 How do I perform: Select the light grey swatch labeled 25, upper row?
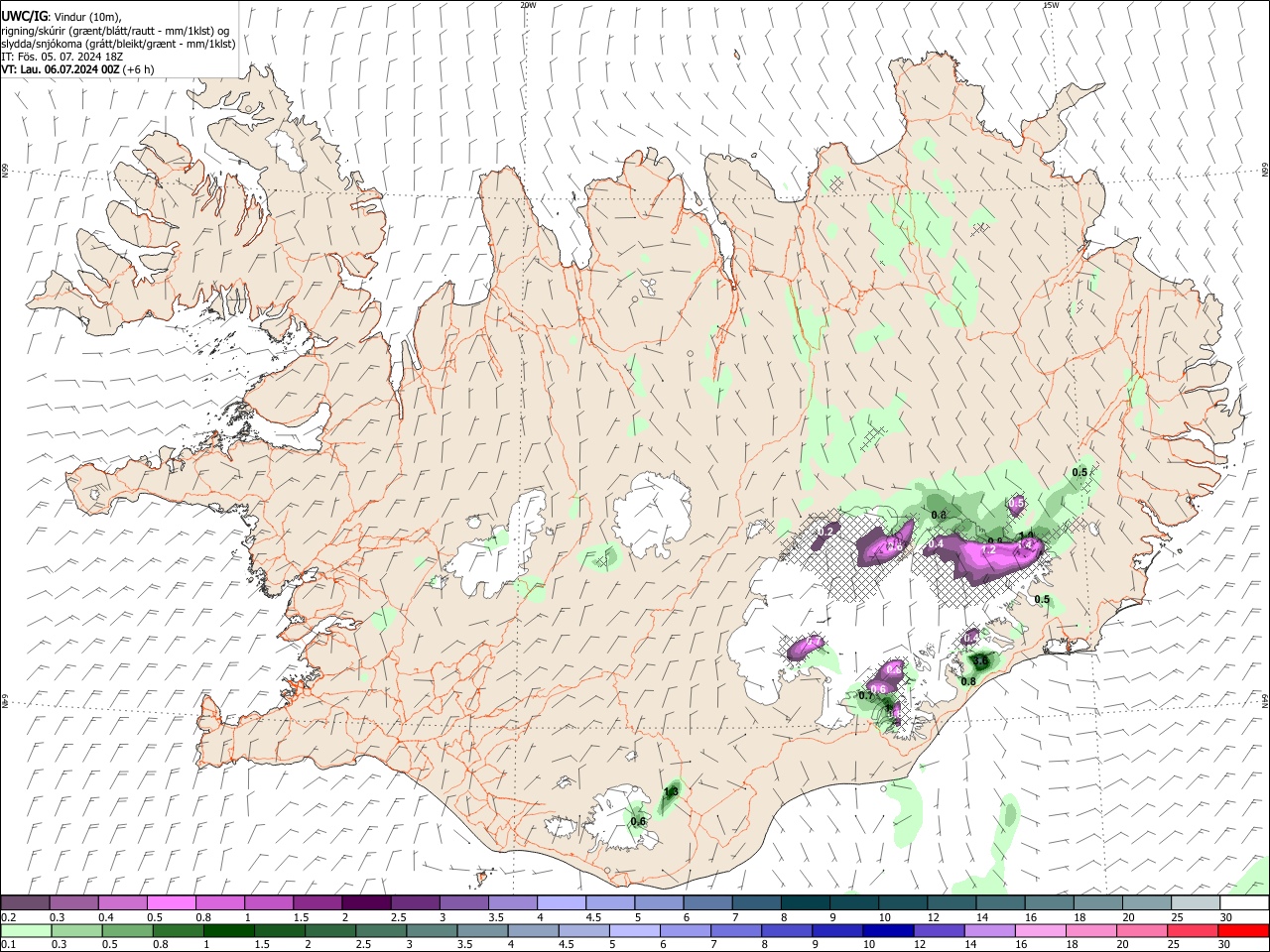pyautogui.click(x=1195, y=902)
